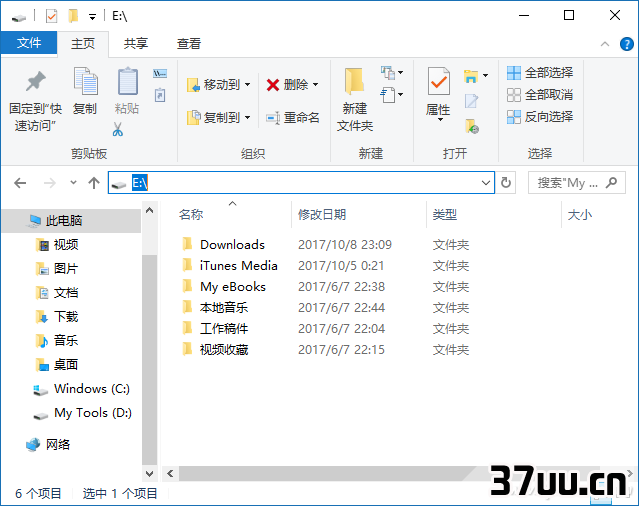Pin to Quick Access (固定到快速访问)
This screenshot has height=506, width=639.
35,100
